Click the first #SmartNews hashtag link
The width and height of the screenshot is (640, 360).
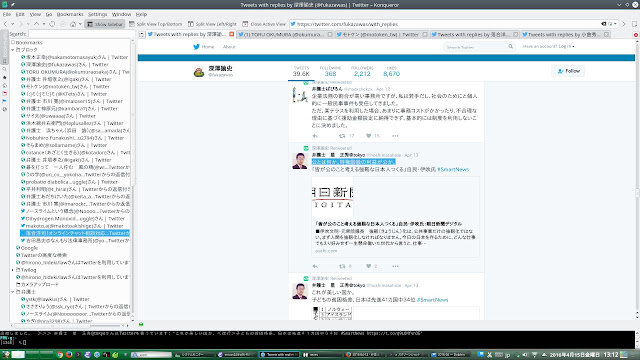click(x=453, y=169)
